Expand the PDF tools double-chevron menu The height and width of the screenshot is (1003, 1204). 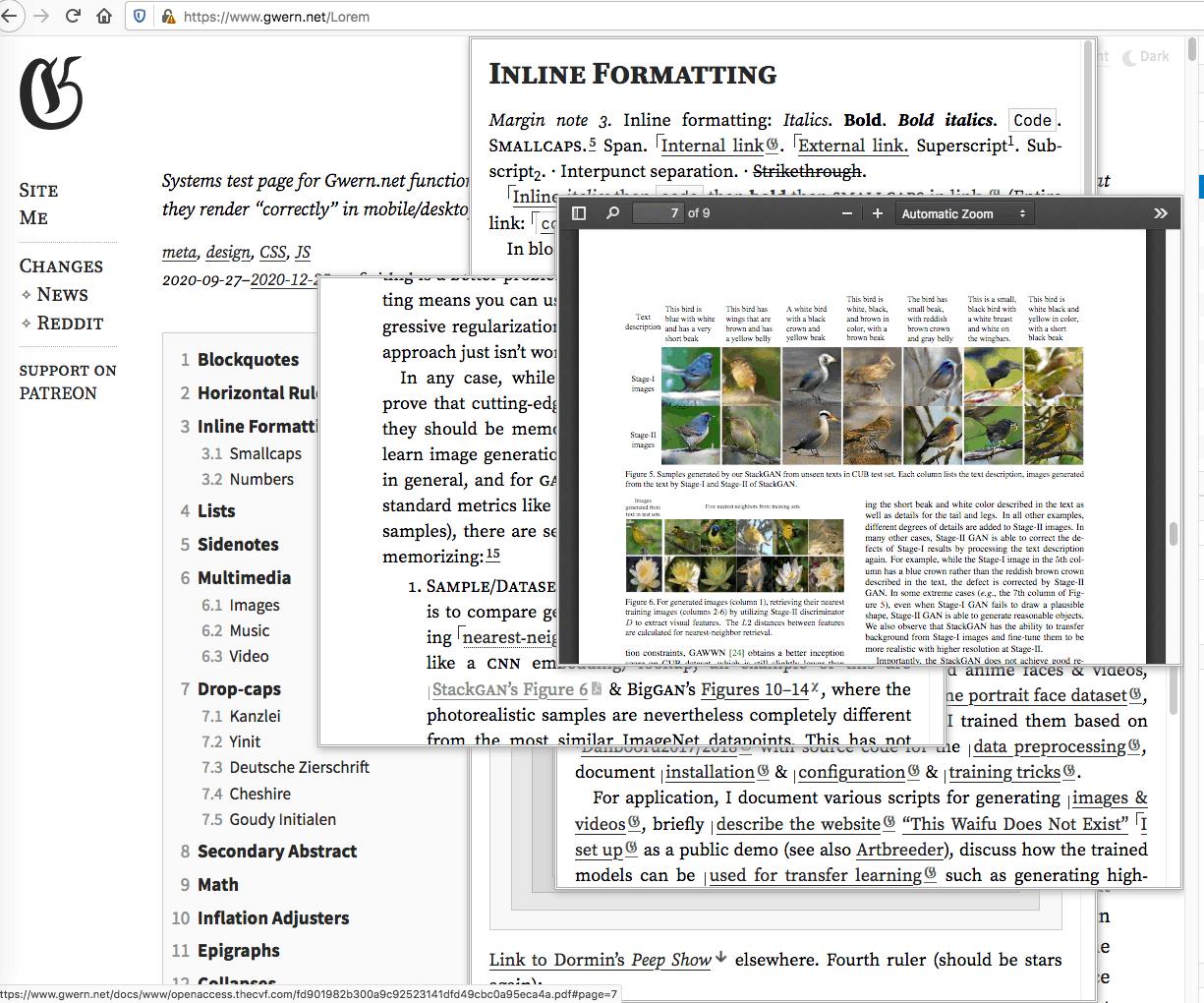tap(1160, 213)
